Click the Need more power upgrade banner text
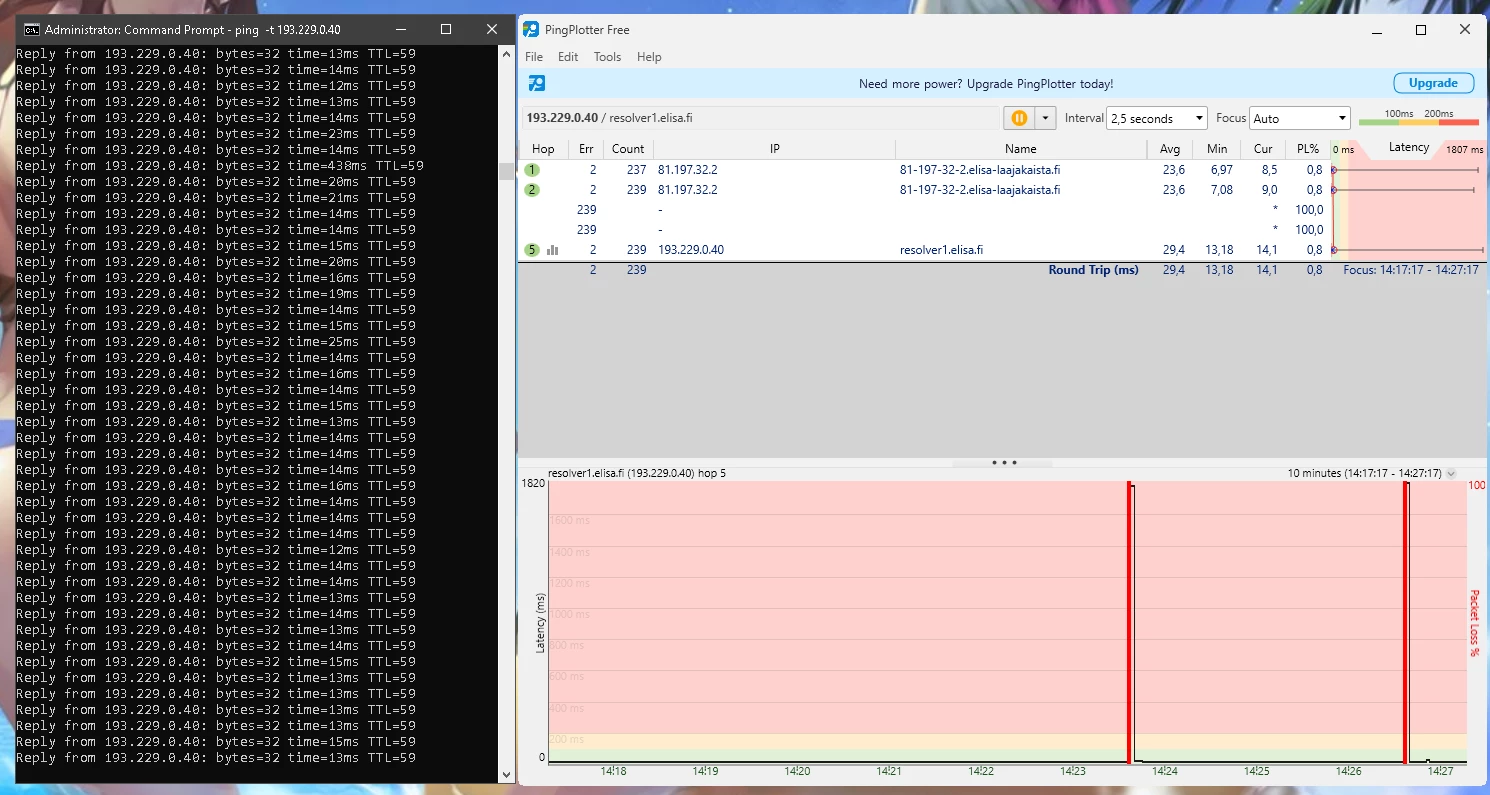The image size is (1490, 795). pos(986,84)
